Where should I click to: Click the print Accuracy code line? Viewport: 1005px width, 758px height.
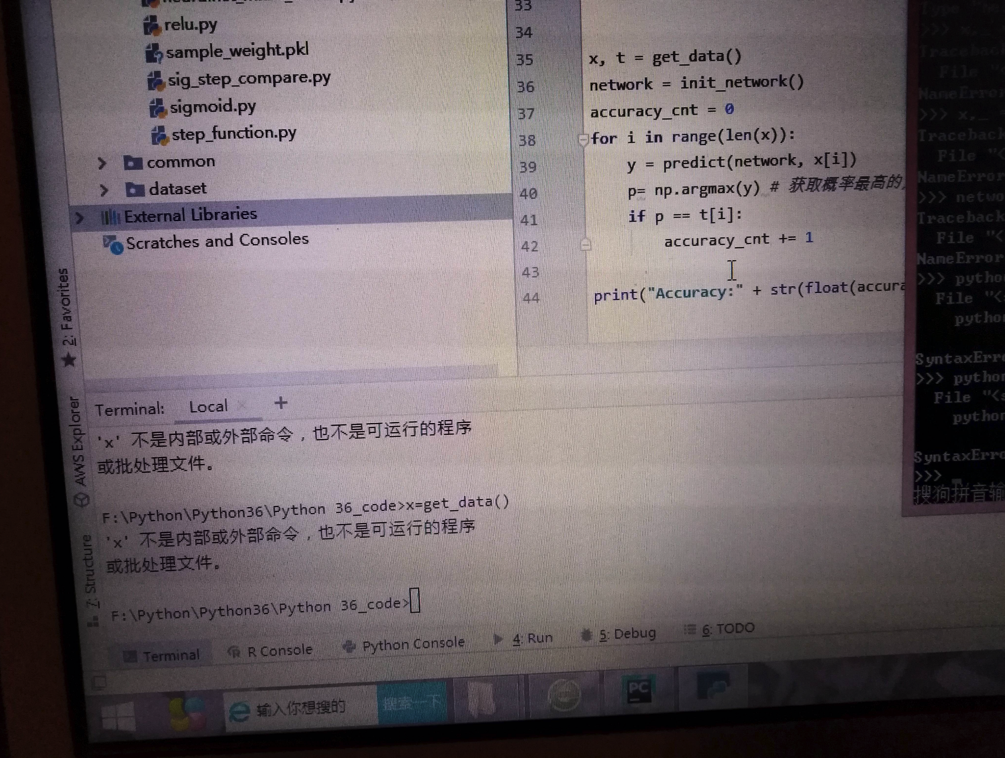[749, 291]
